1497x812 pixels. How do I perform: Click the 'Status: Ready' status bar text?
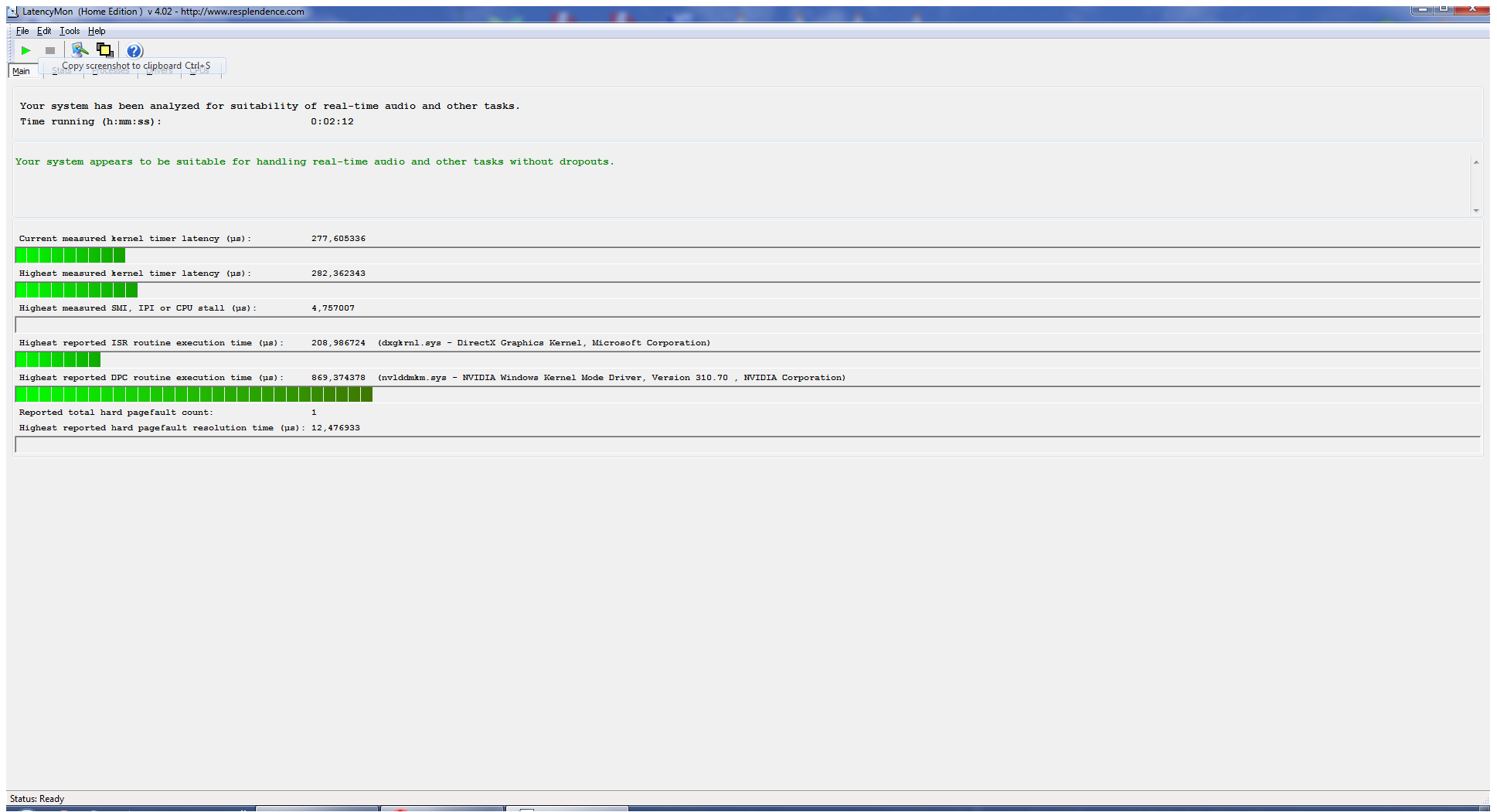(x=37, y=799)
